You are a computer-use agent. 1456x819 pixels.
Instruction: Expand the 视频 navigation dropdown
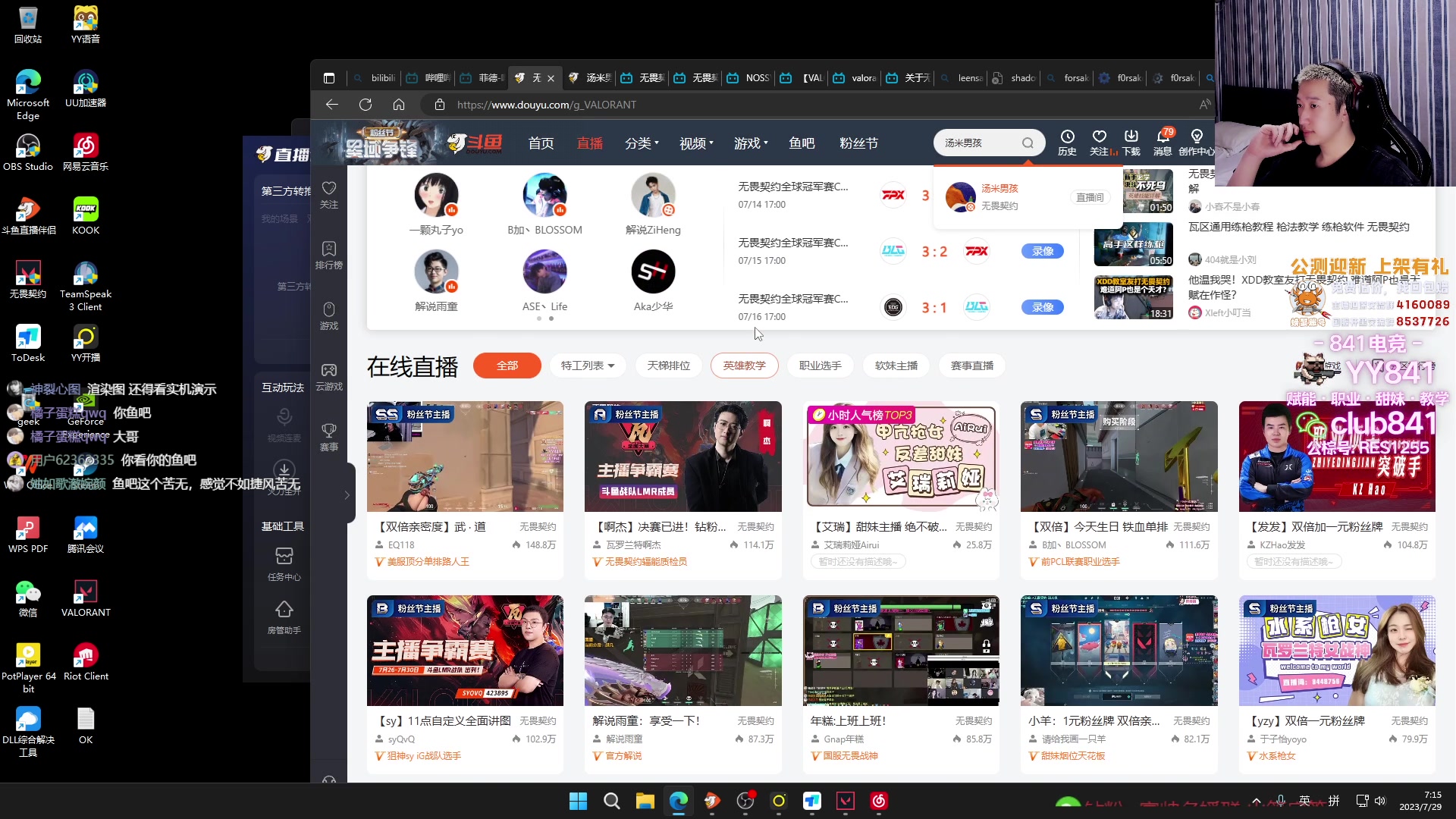point(696,143)
